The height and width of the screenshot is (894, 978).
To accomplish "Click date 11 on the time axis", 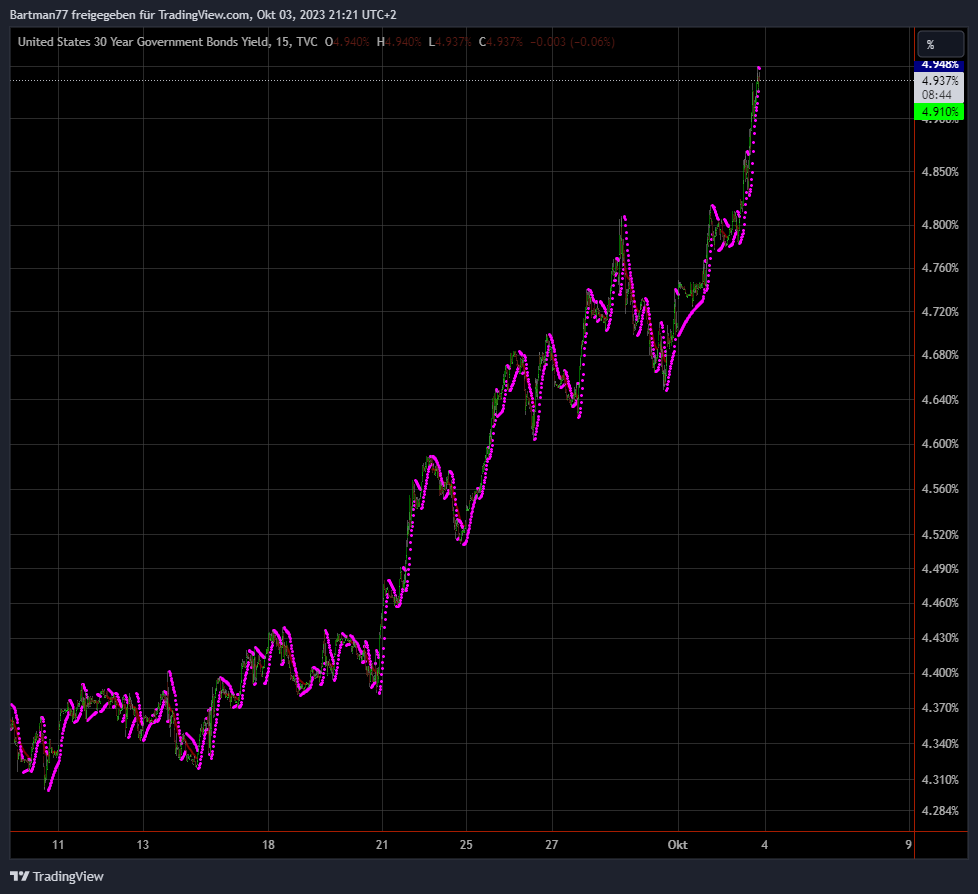I will click(58, 845).
